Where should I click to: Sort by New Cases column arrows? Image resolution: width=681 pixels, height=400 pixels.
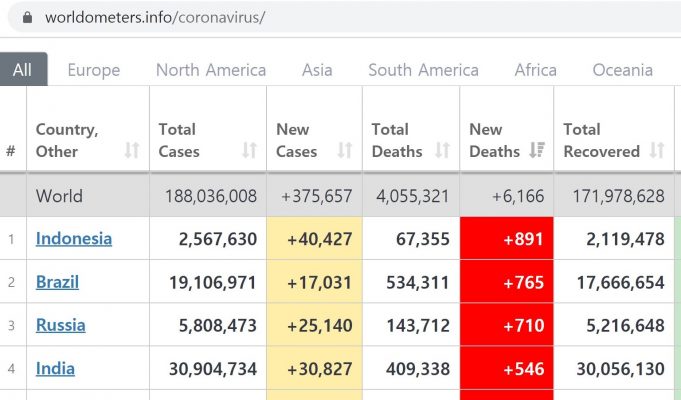345,151
